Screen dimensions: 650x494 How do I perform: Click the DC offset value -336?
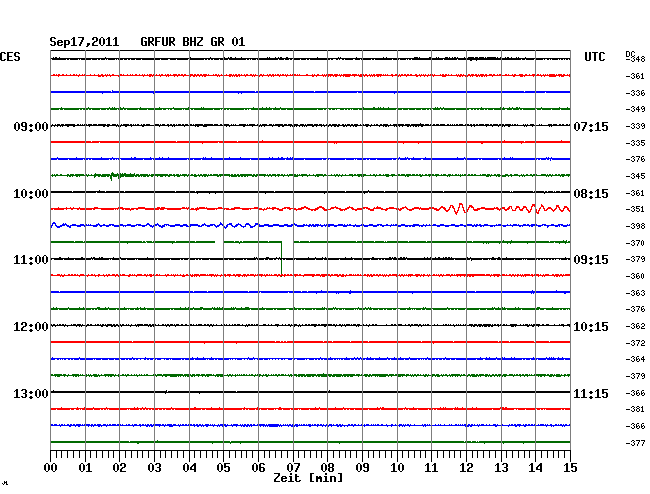[635, 93]
